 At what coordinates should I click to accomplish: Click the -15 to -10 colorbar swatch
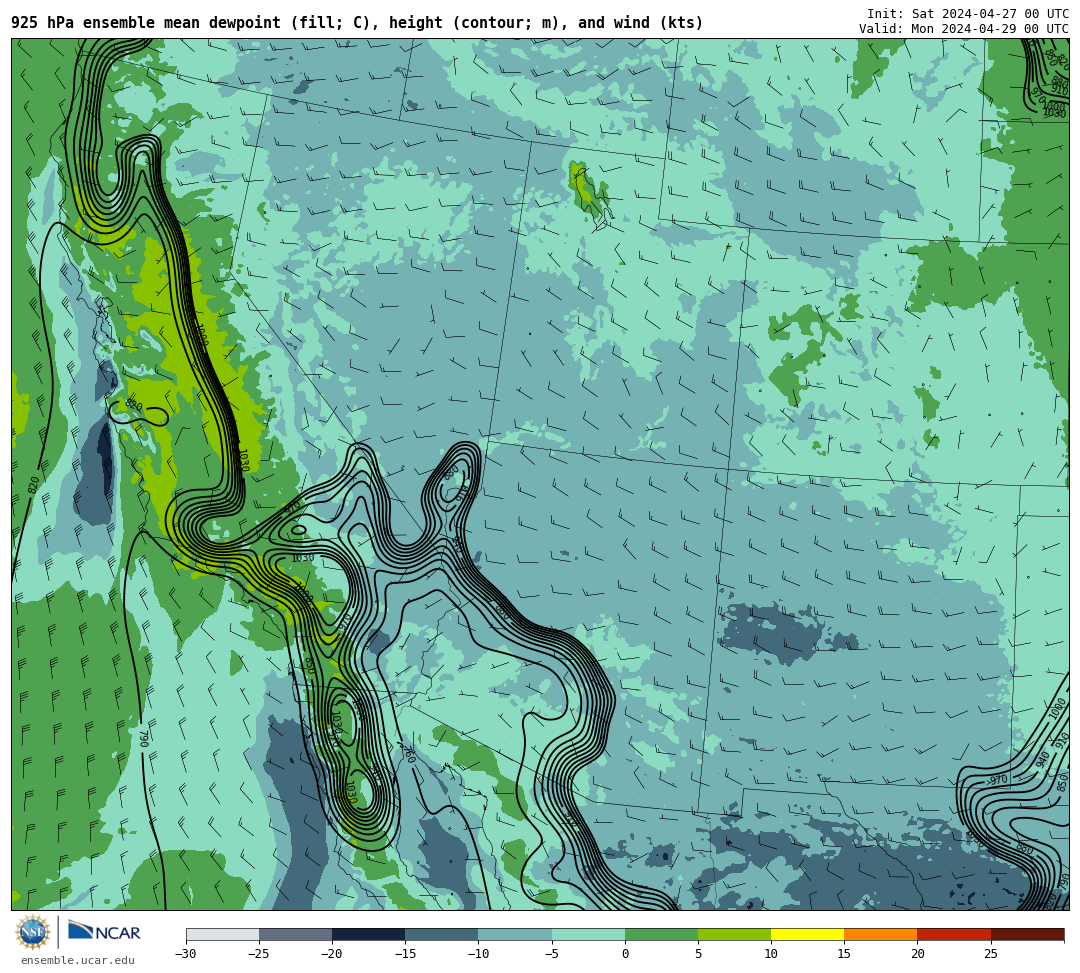click(x=442, y=934)
